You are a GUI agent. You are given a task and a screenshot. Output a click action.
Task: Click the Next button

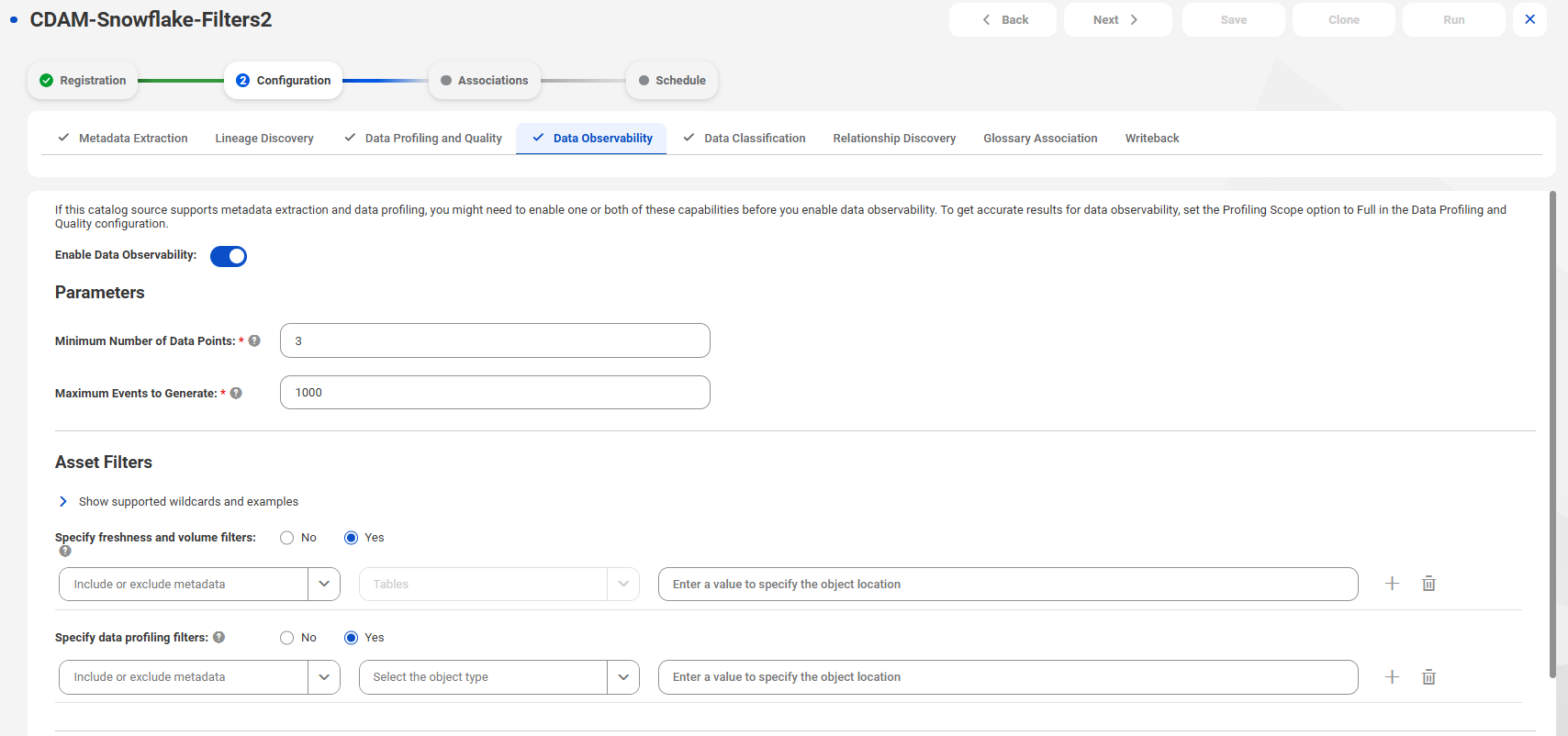(1117, 19)
